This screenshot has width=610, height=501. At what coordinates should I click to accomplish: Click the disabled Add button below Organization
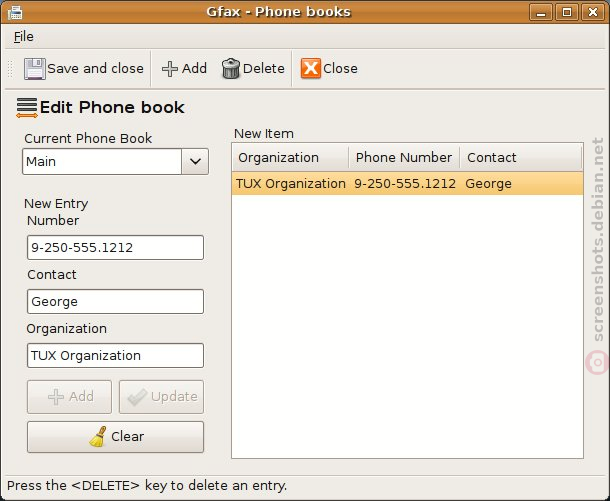coord(69,396)
